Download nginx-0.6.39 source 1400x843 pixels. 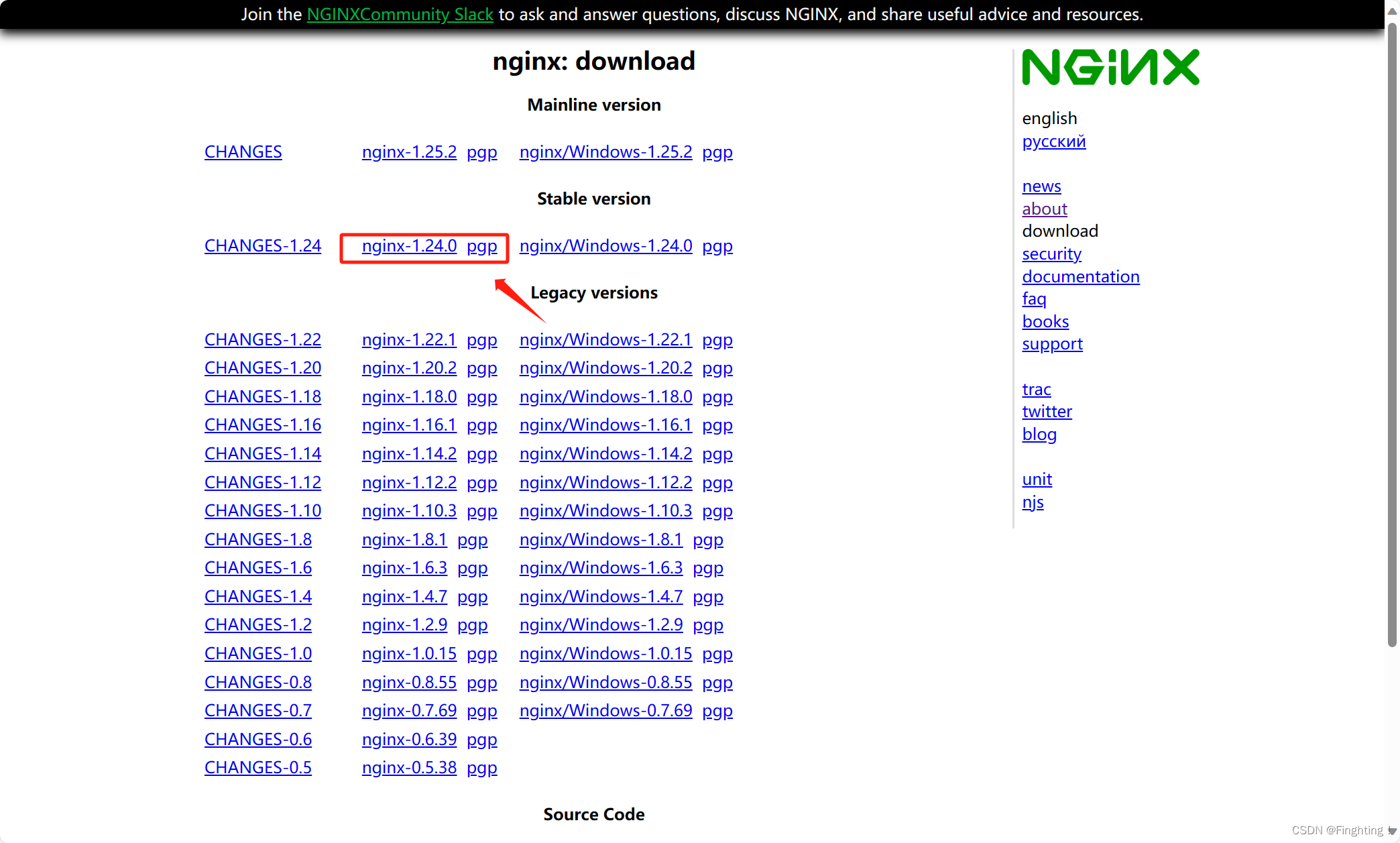409,740
